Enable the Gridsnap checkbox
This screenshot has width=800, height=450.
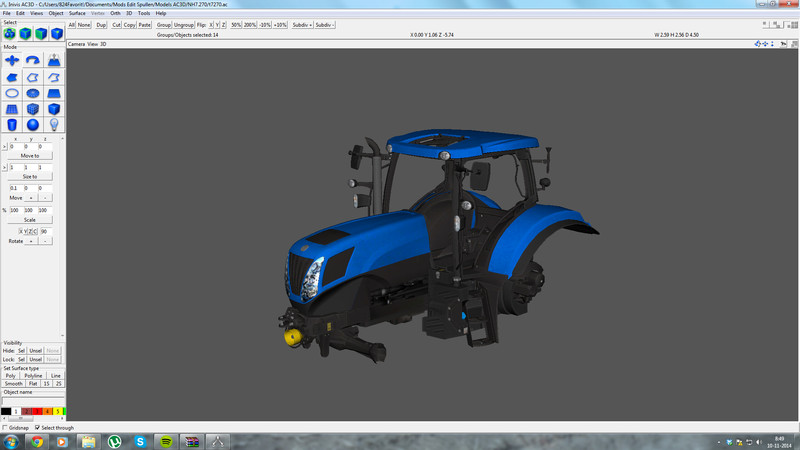tap(6, 427)
